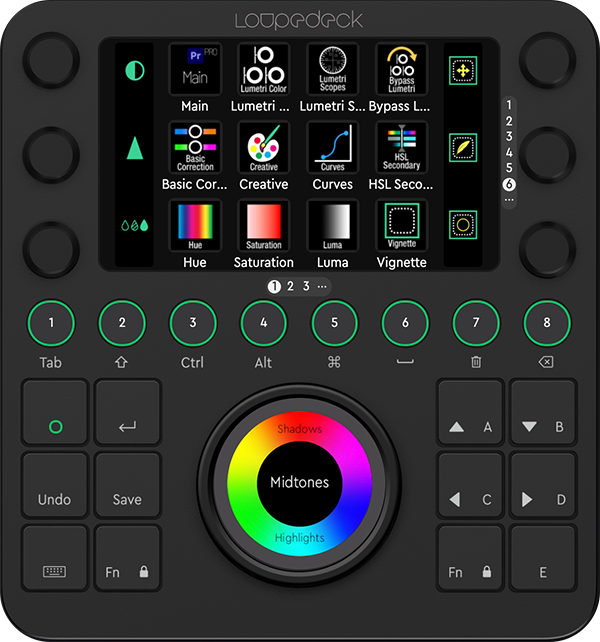Screen dimensions: 600x642
Task: Toggle the right Fn lock key
Action: point(470,558)
